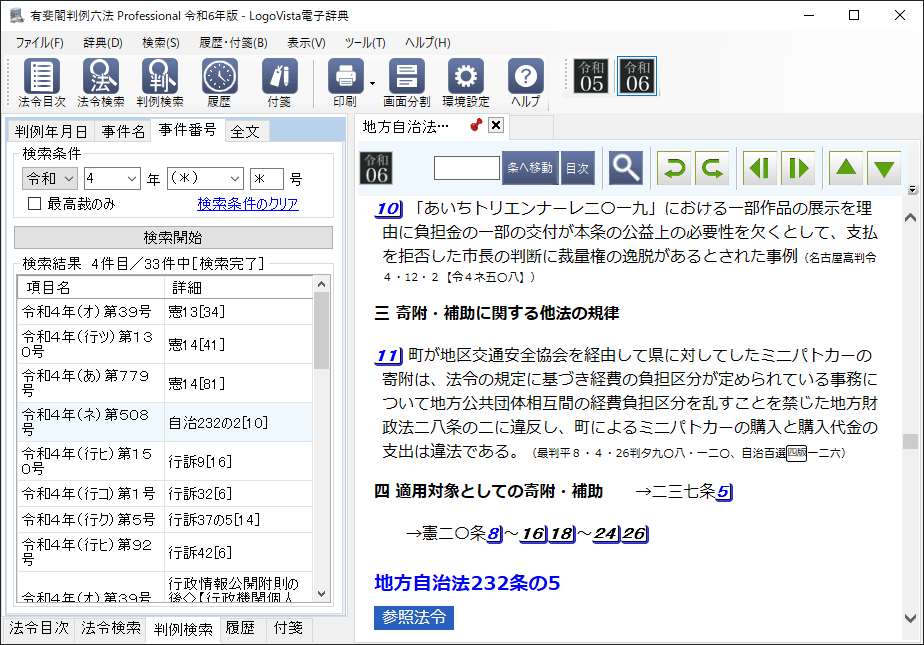Click the 法令検索 toolbar icon
The width and height of the screenshot is (924, 645).
pyautogui.click(x=101, y=78)
